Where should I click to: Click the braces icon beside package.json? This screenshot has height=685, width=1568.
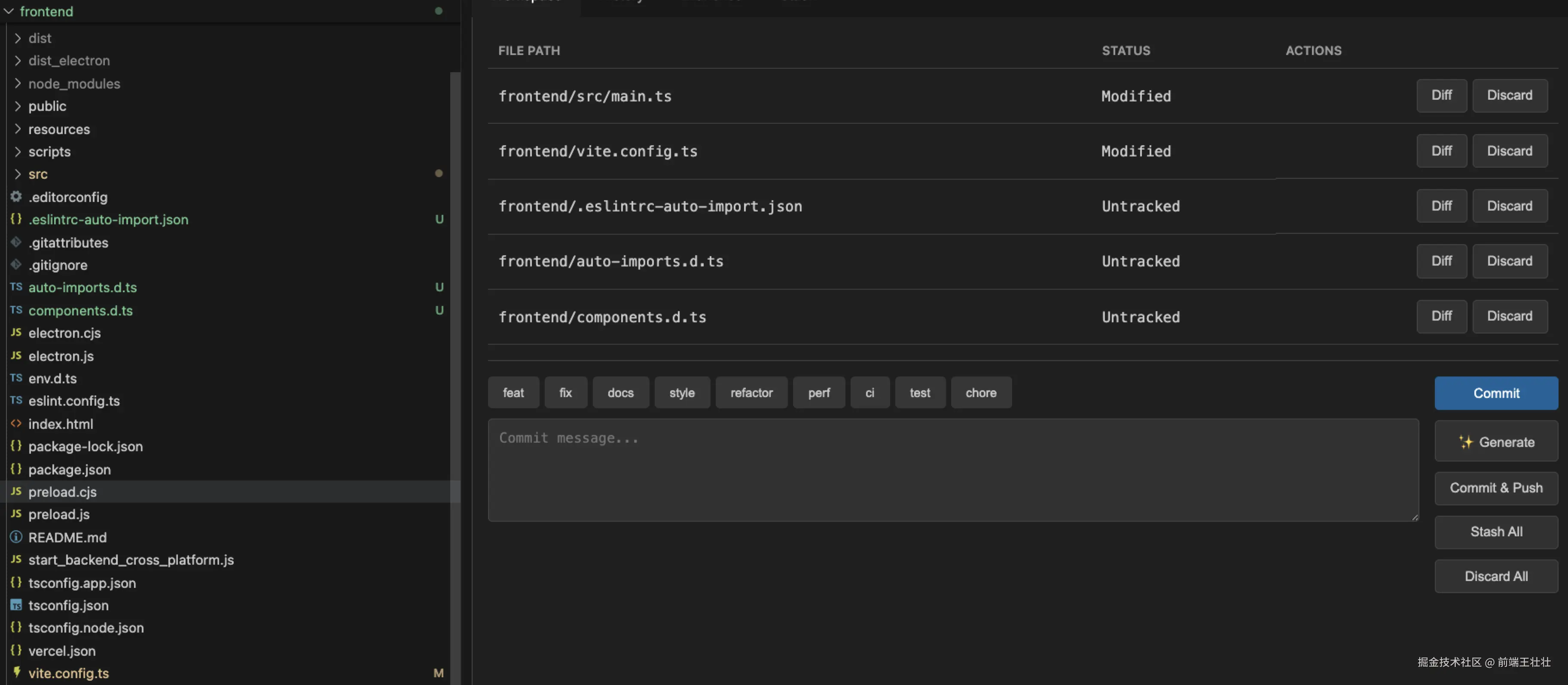[16, 469]
